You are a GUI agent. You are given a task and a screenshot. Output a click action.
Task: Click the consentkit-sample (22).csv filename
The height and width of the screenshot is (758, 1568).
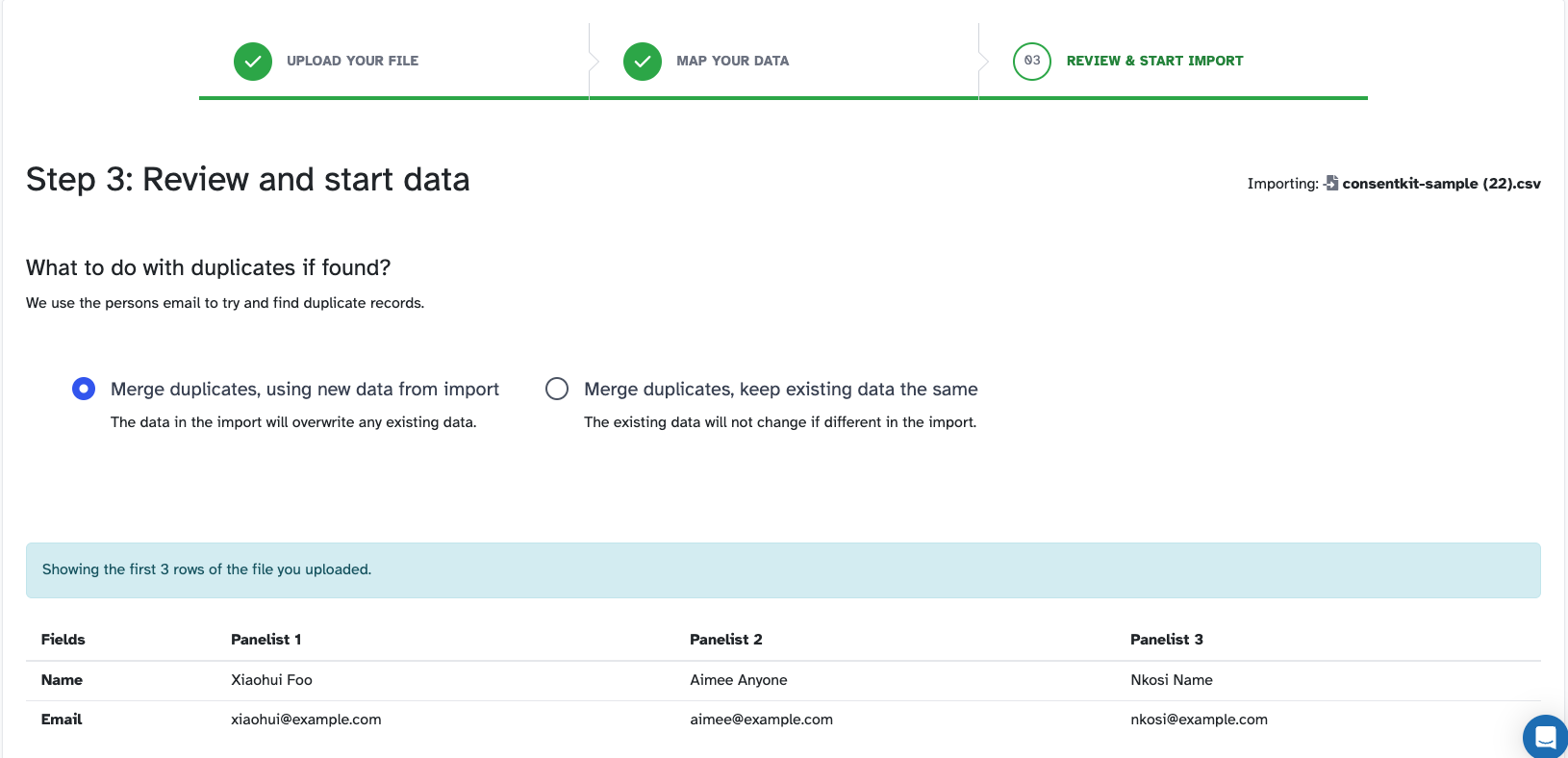click(1441, 184)
